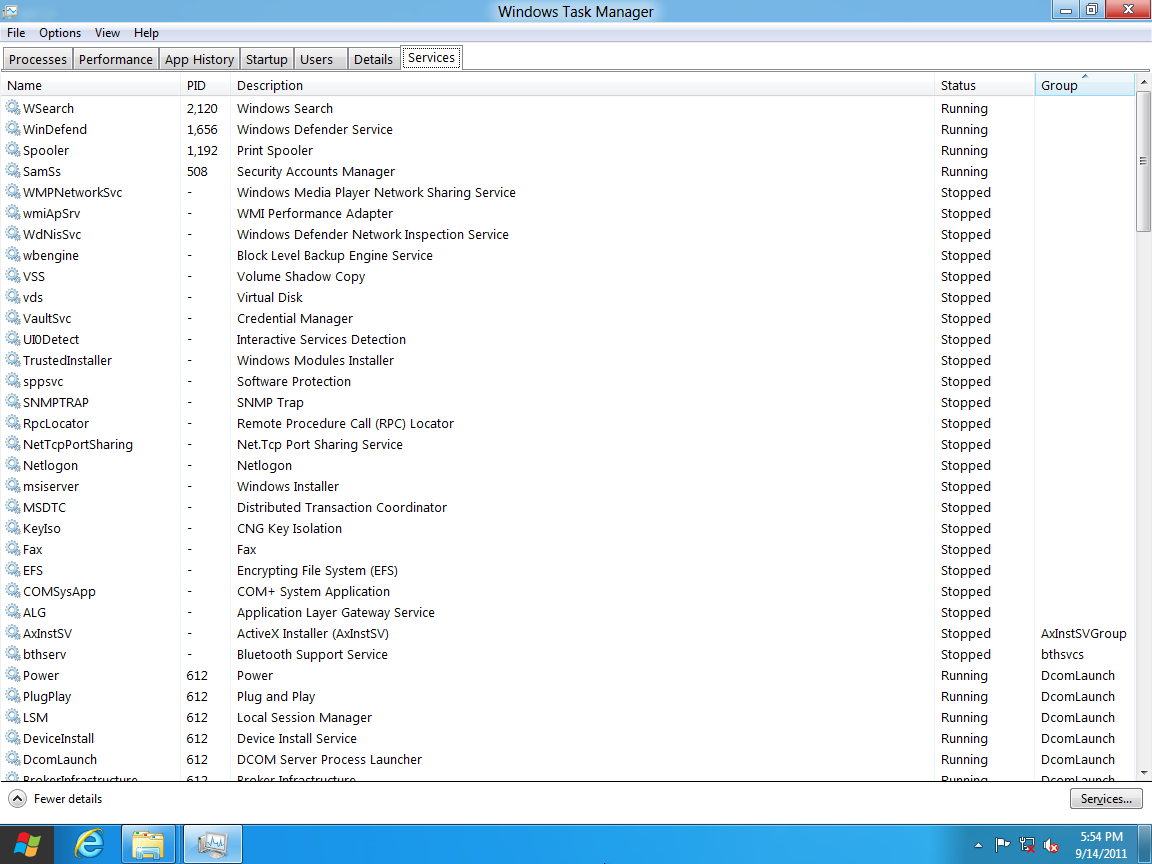The height and width of the screenshot is (864, 1152).
Task: Click the AxInstSVGroup group cell
Action: (x=1084, y=633)
